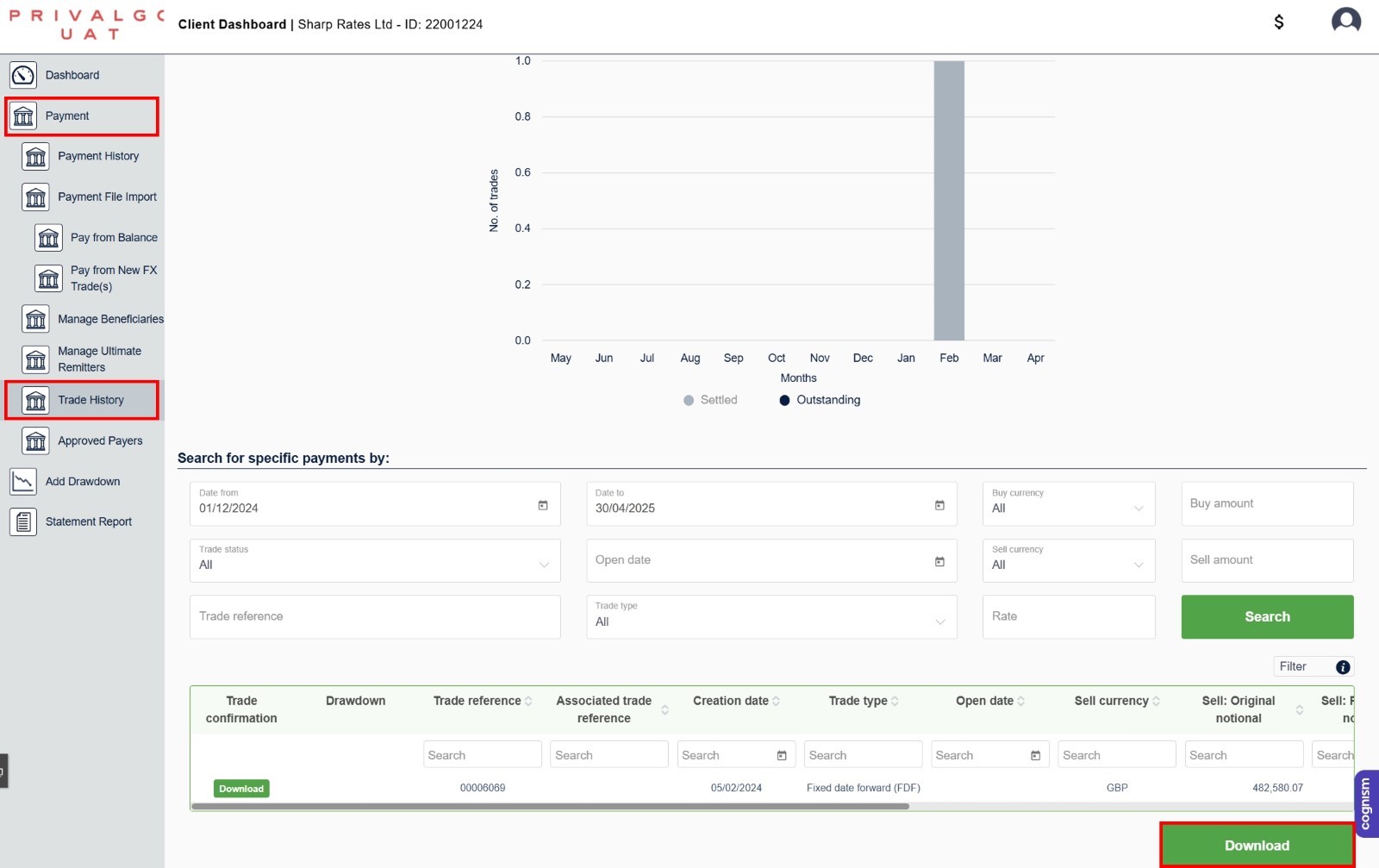Open the Date from calendar picker icon
Viewport: 1379px width, 868px height.
543,505
